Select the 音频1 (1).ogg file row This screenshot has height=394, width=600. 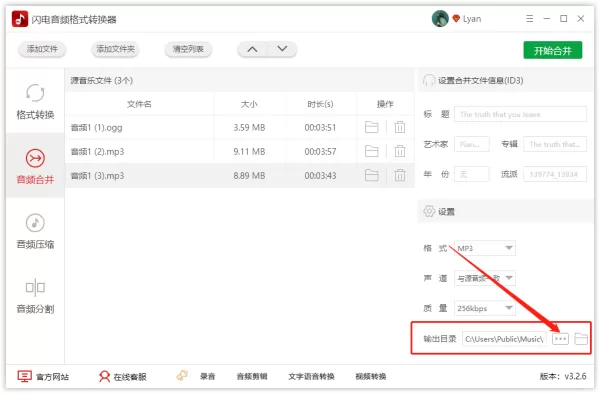point(240,127)
